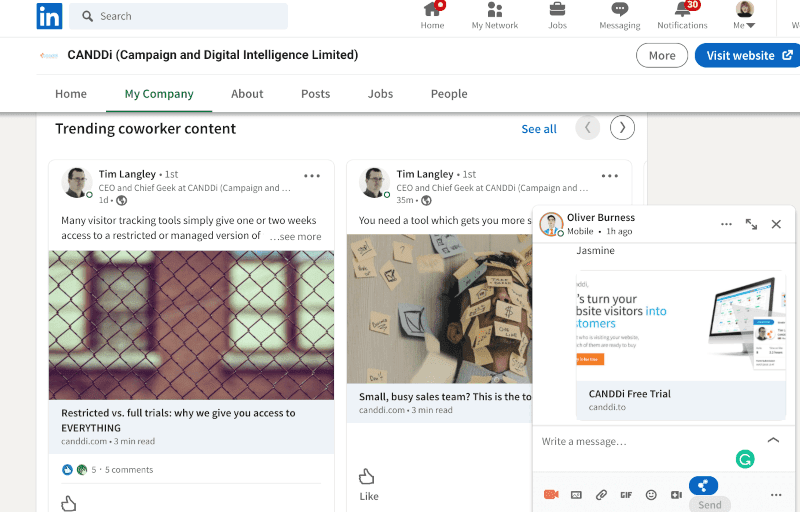Open 'Small, busy sales team?' article title

click(x=445, y=397)
